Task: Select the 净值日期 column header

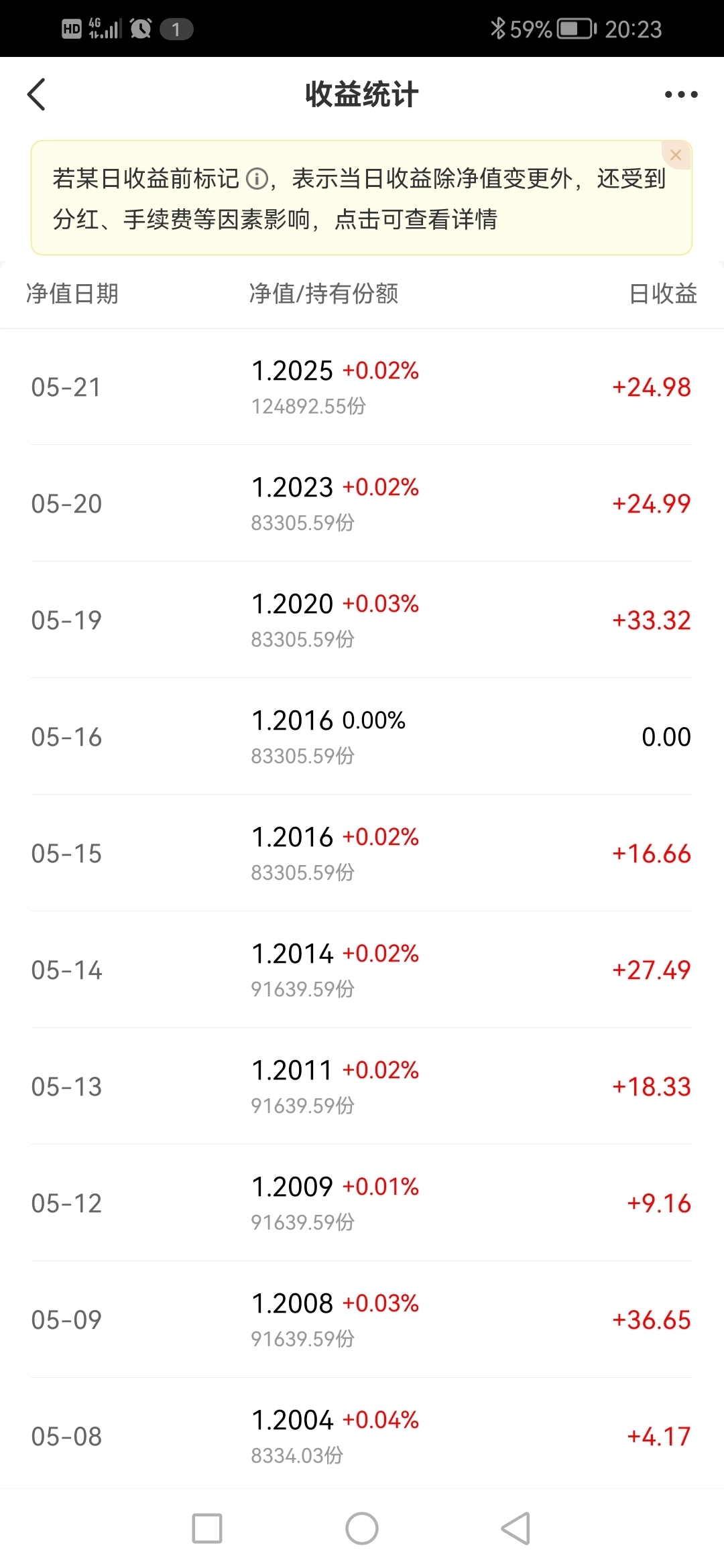Action: click(x=72, y=293)
